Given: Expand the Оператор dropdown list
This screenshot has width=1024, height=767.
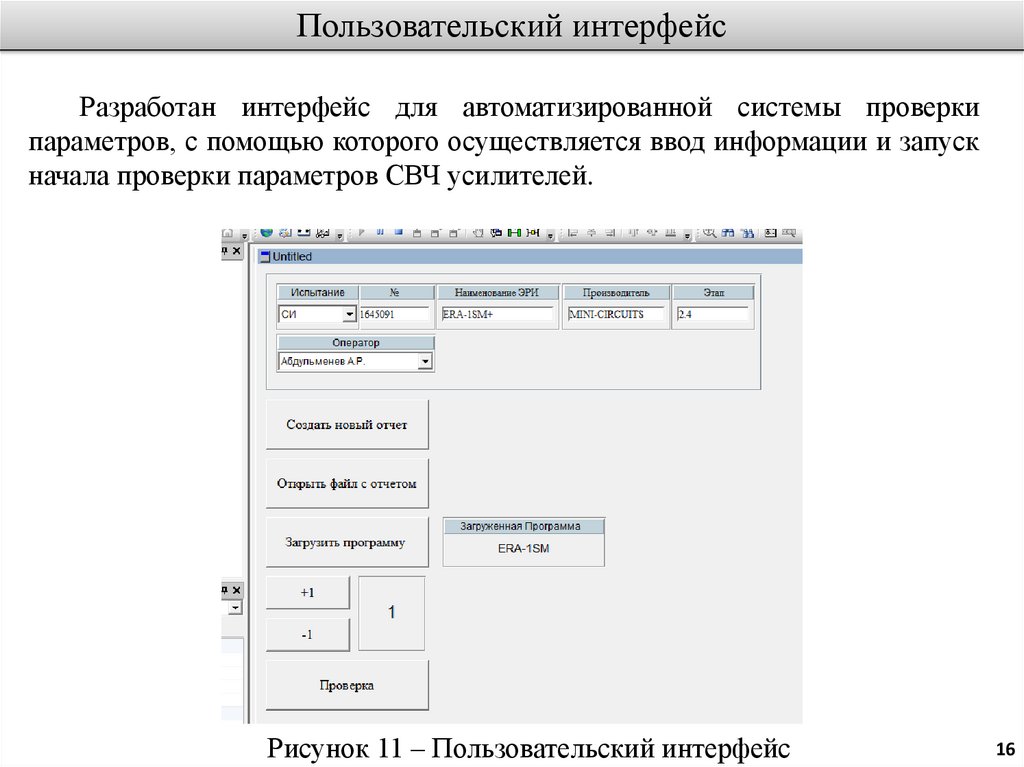Looking at the screenshot, I should tap(425, 362).
